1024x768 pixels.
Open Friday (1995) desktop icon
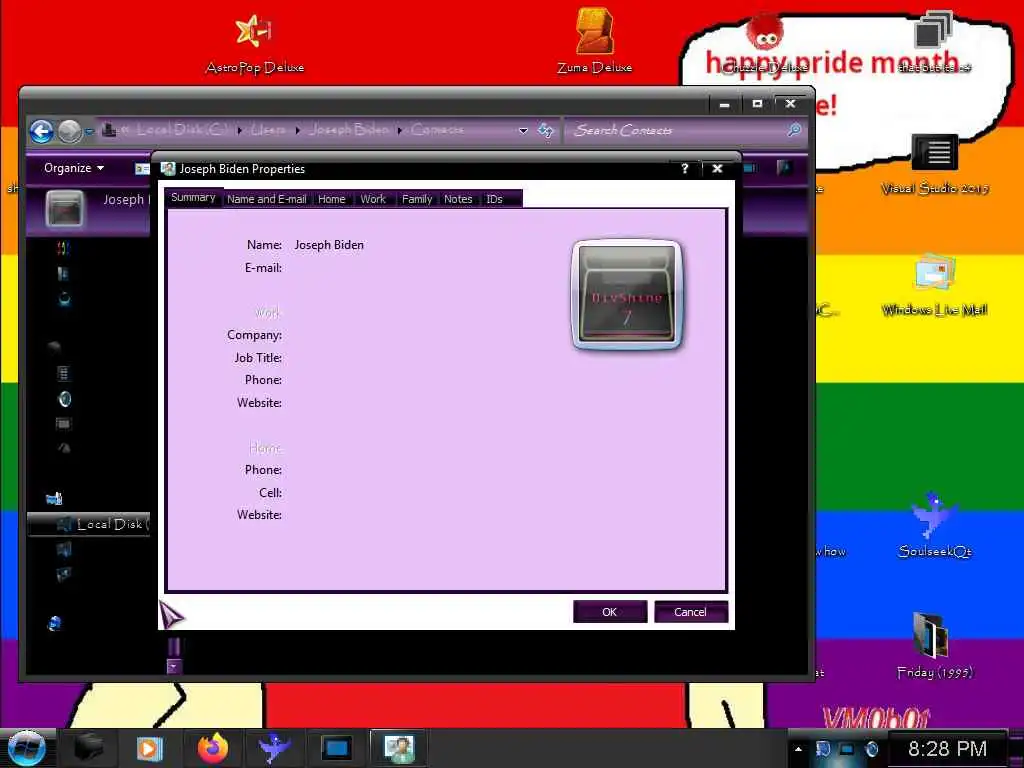coord(935,647)
